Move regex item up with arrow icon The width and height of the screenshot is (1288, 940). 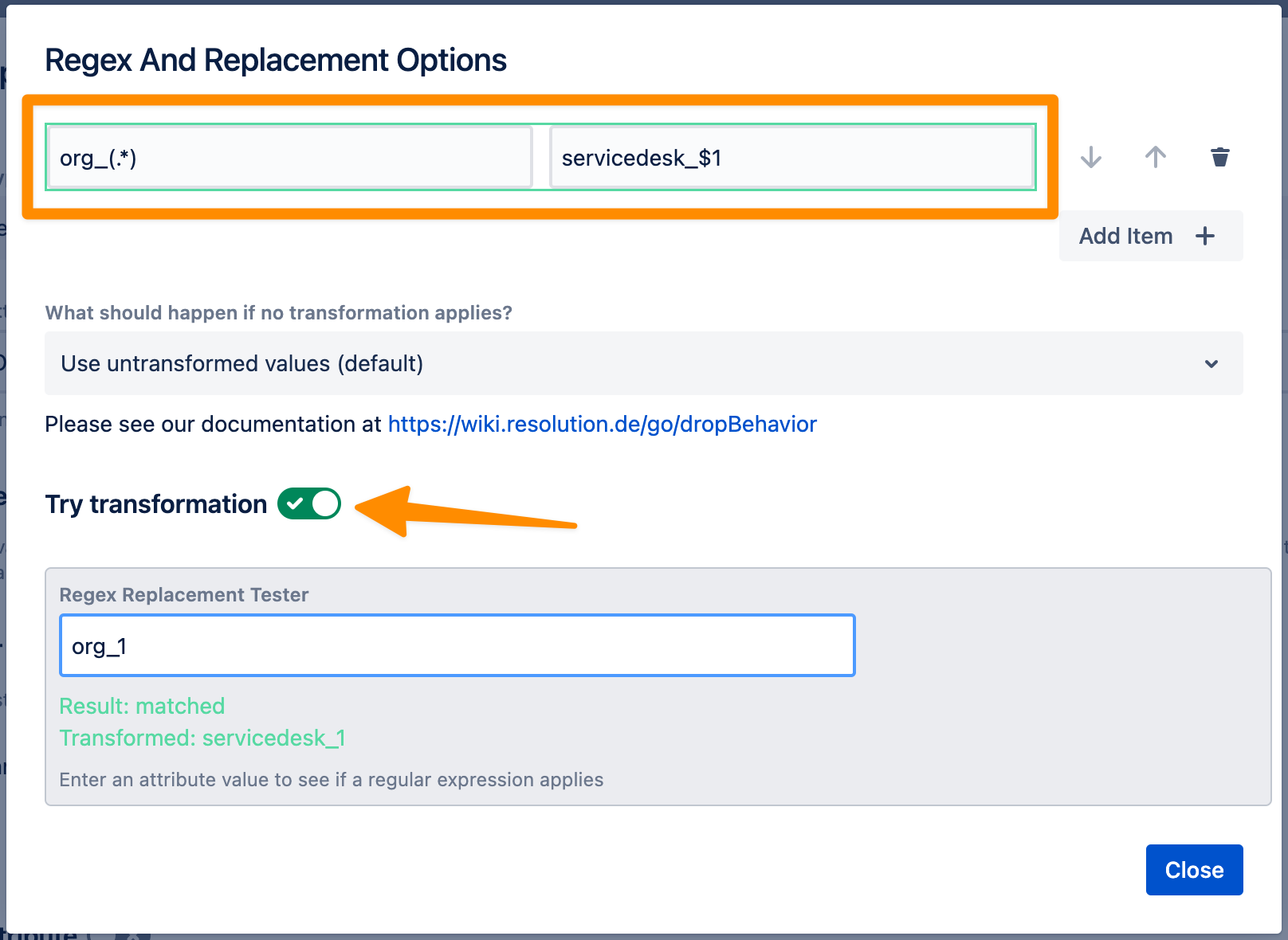click(1156, 157)
